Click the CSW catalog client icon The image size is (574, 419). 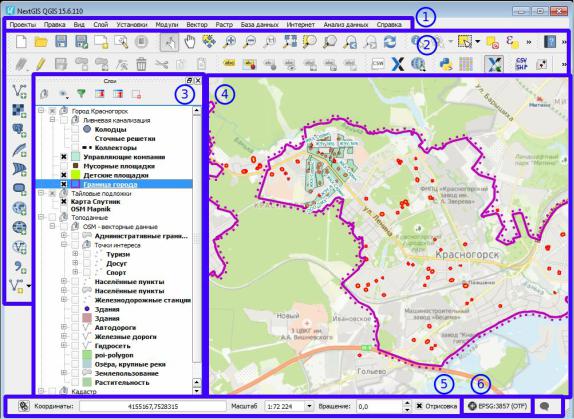[377, 64]
